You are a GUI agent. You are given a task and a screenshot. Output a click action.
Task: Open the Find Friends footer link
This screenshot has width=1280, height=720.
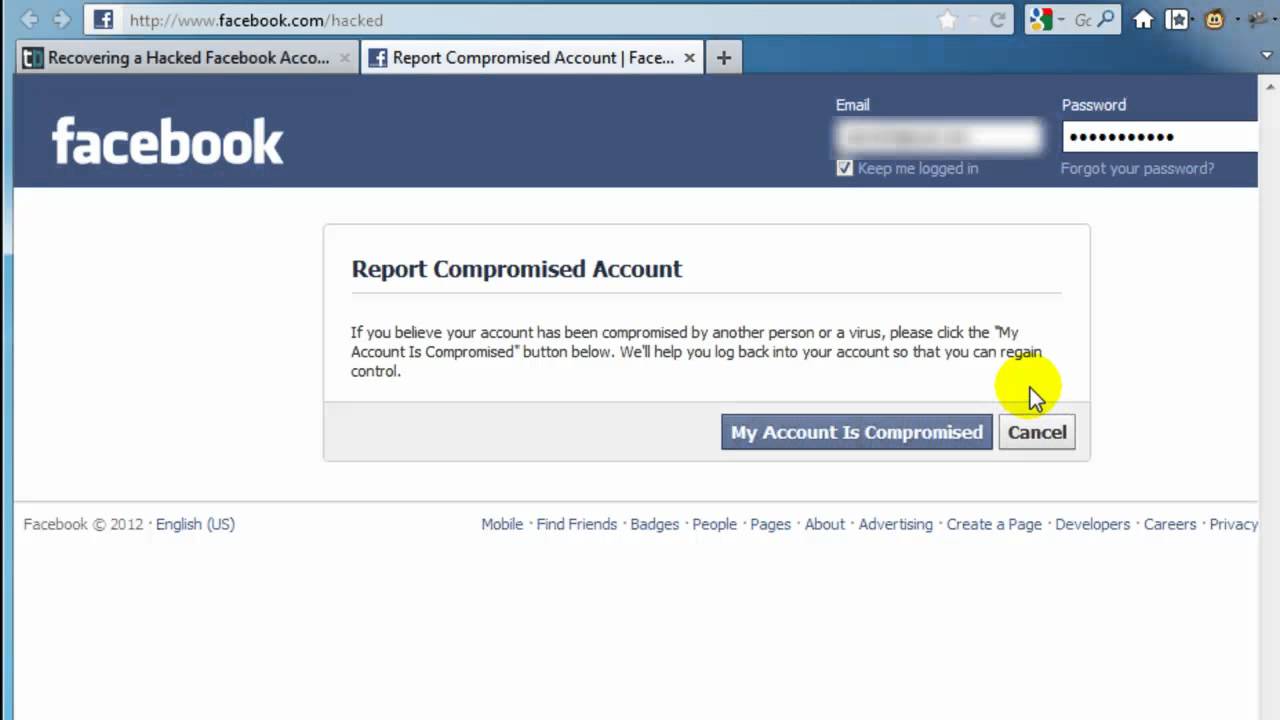(x=577, y=524)
